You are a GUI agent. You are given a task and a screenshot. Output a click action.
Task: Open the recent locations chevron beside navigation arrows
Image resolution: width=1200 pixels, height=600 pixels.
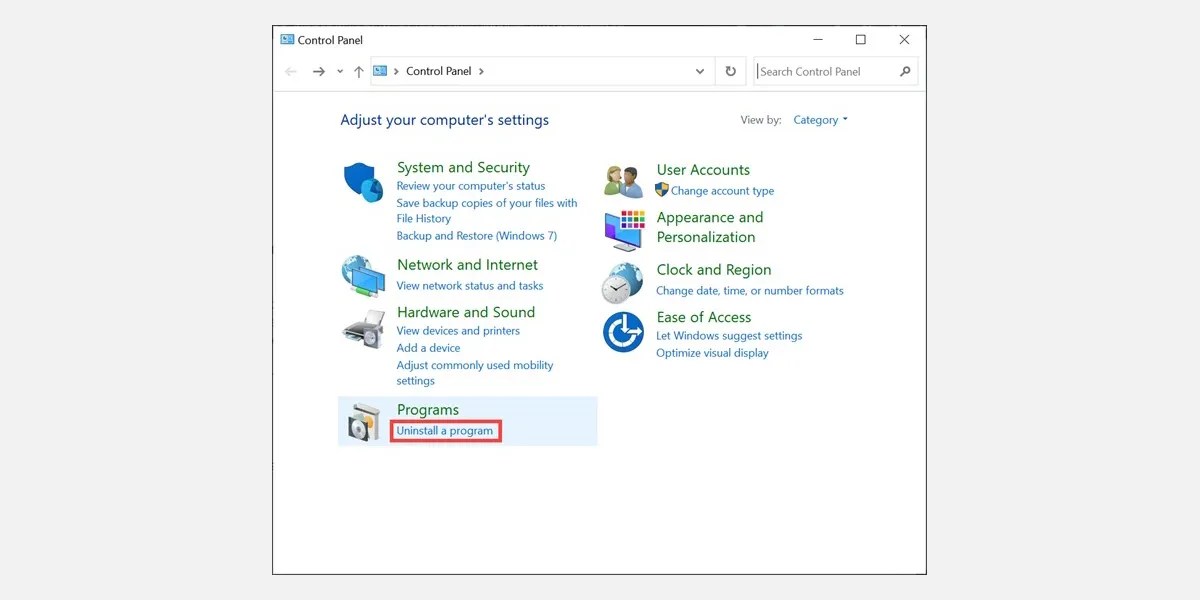click(x=339, y=71)
